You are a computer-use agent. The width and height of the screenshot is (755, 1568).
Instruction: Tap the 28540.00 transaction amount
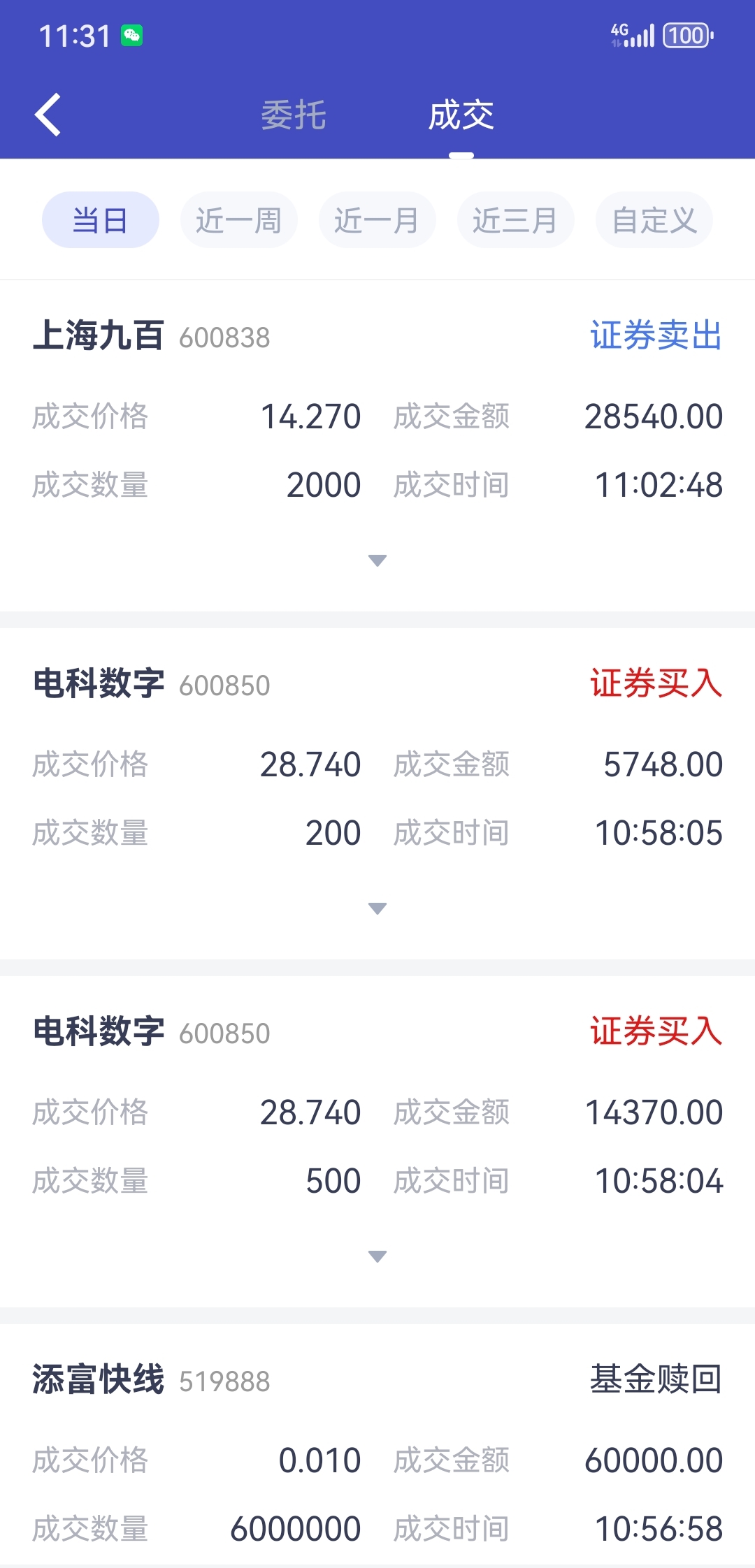[653, 416]
